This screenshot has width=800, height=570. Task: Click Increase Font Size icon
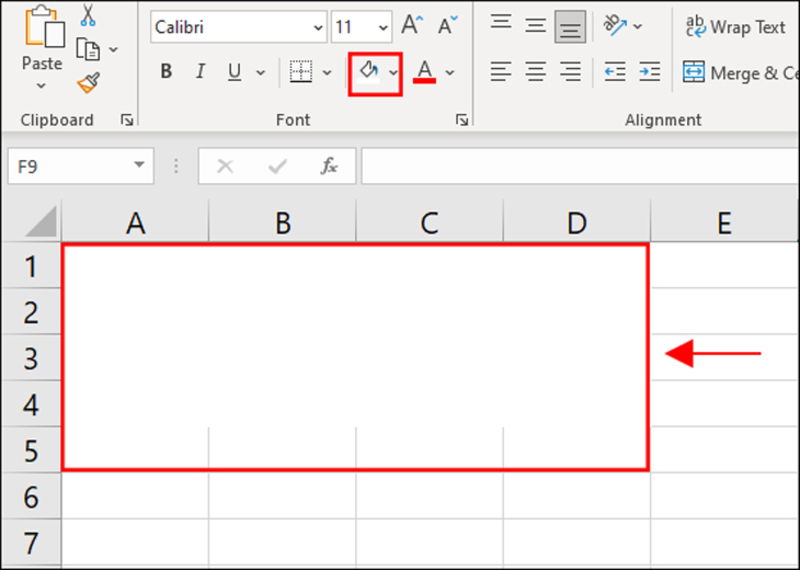pyautogui.click(x=412, y=25)
